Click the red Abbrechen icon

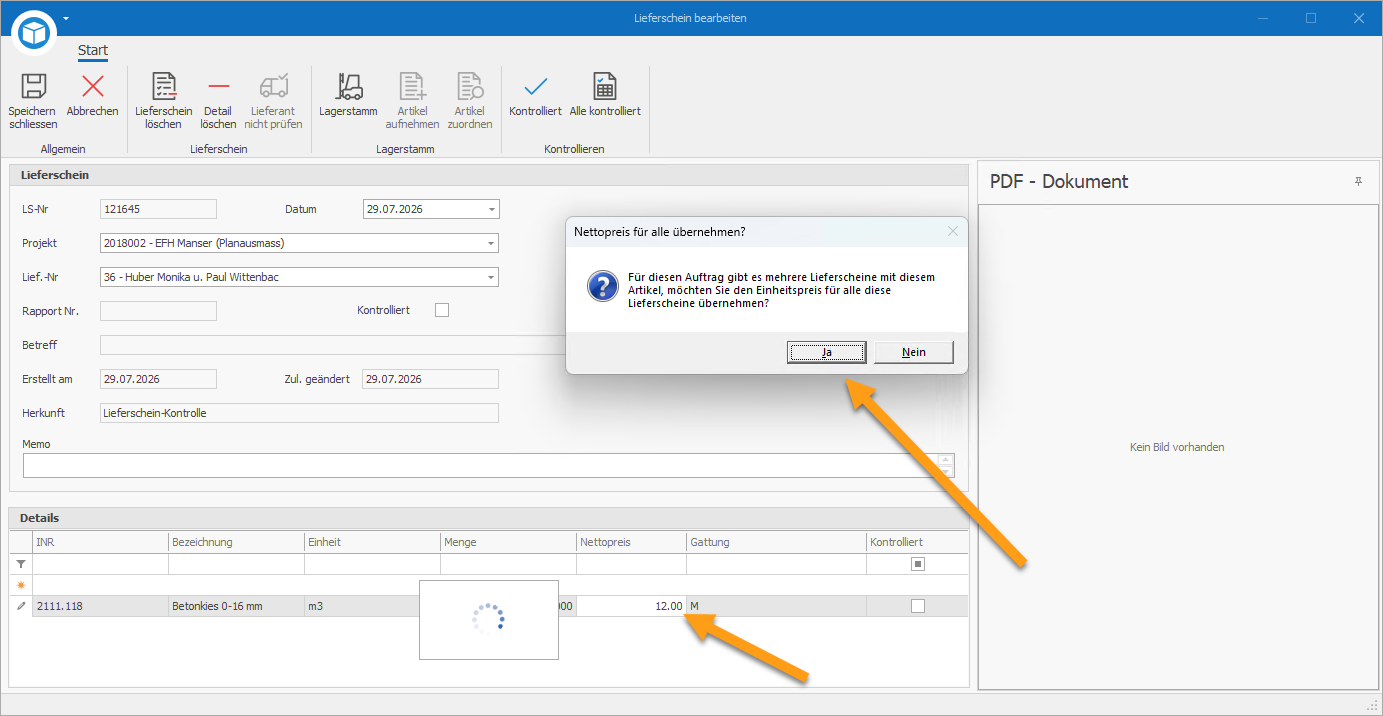pos(92,86)
